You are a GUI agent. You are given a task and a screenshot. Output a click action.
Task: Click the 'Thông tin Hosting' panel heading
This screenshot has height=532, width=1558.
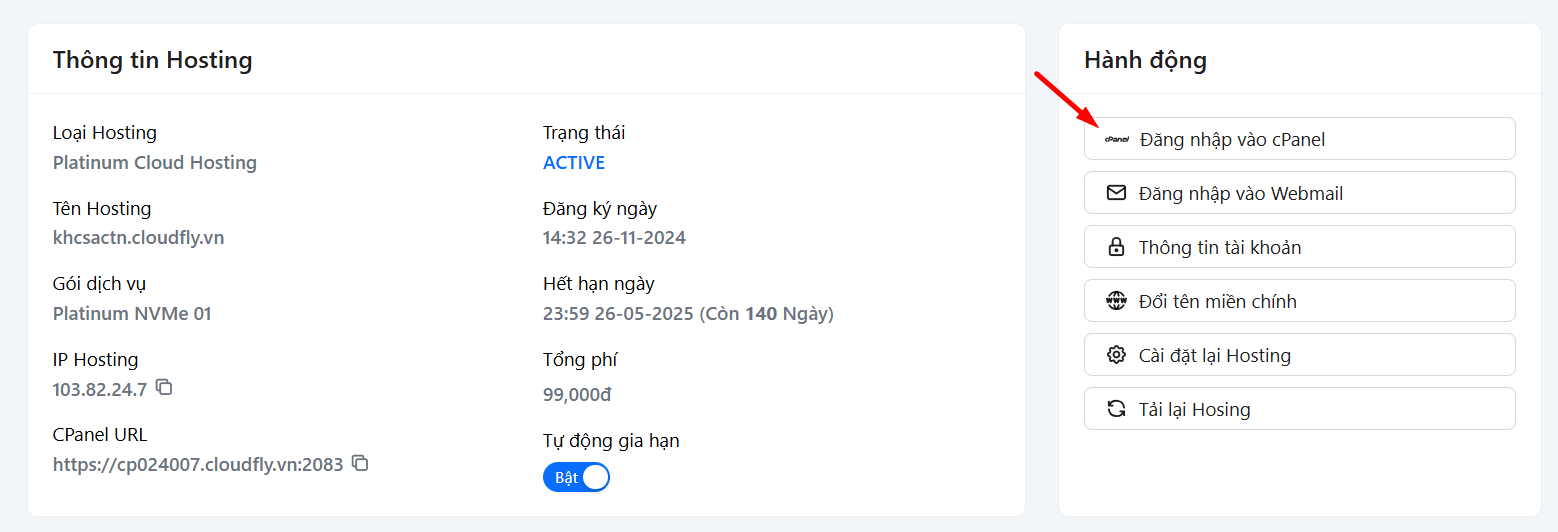tap(152, 60)
